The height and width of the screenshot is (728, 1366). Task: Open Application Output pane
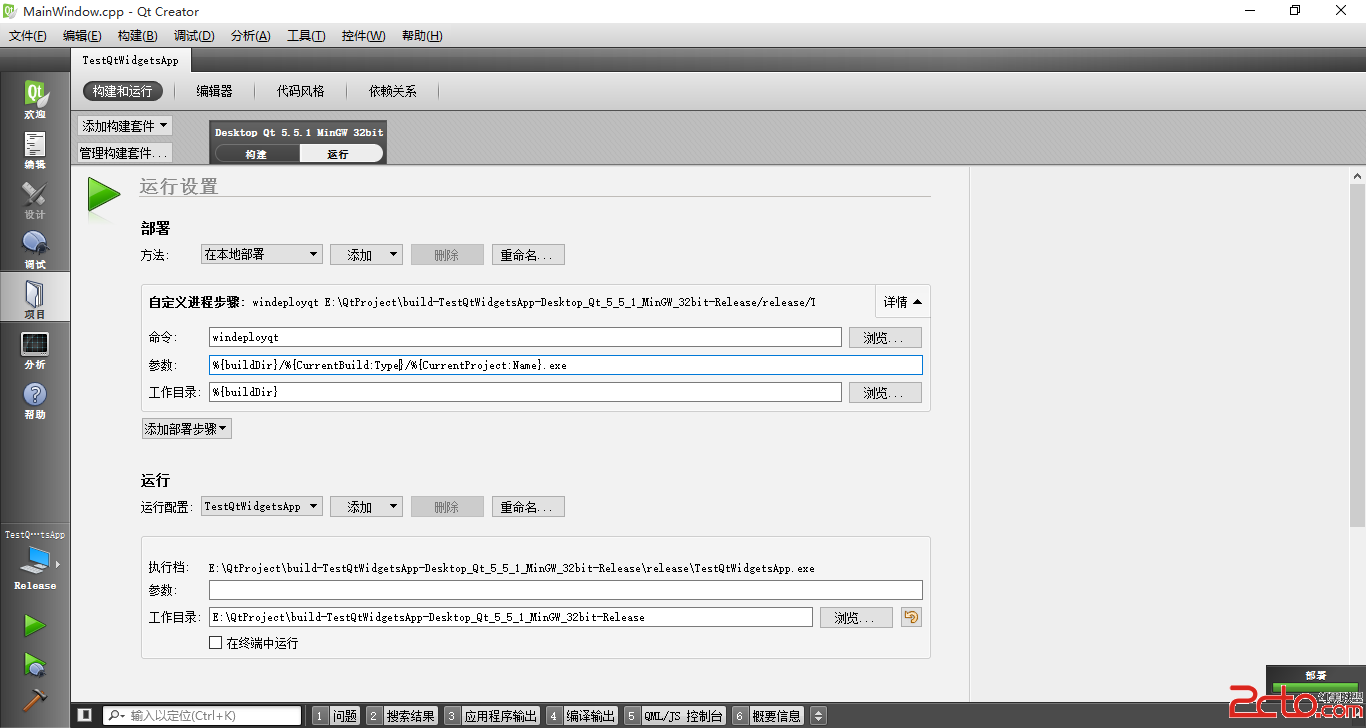click(491, 716)
